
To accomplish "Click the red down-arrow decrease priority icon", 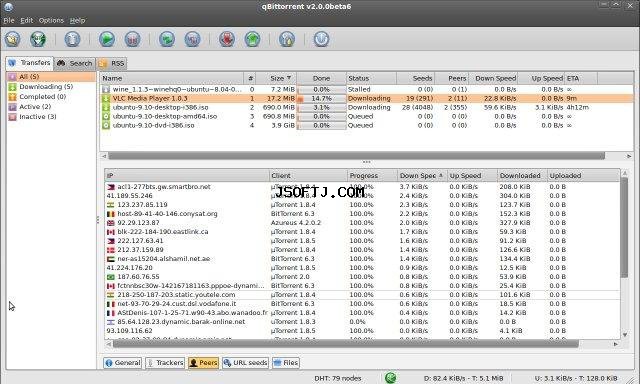I will coord(227,39).
